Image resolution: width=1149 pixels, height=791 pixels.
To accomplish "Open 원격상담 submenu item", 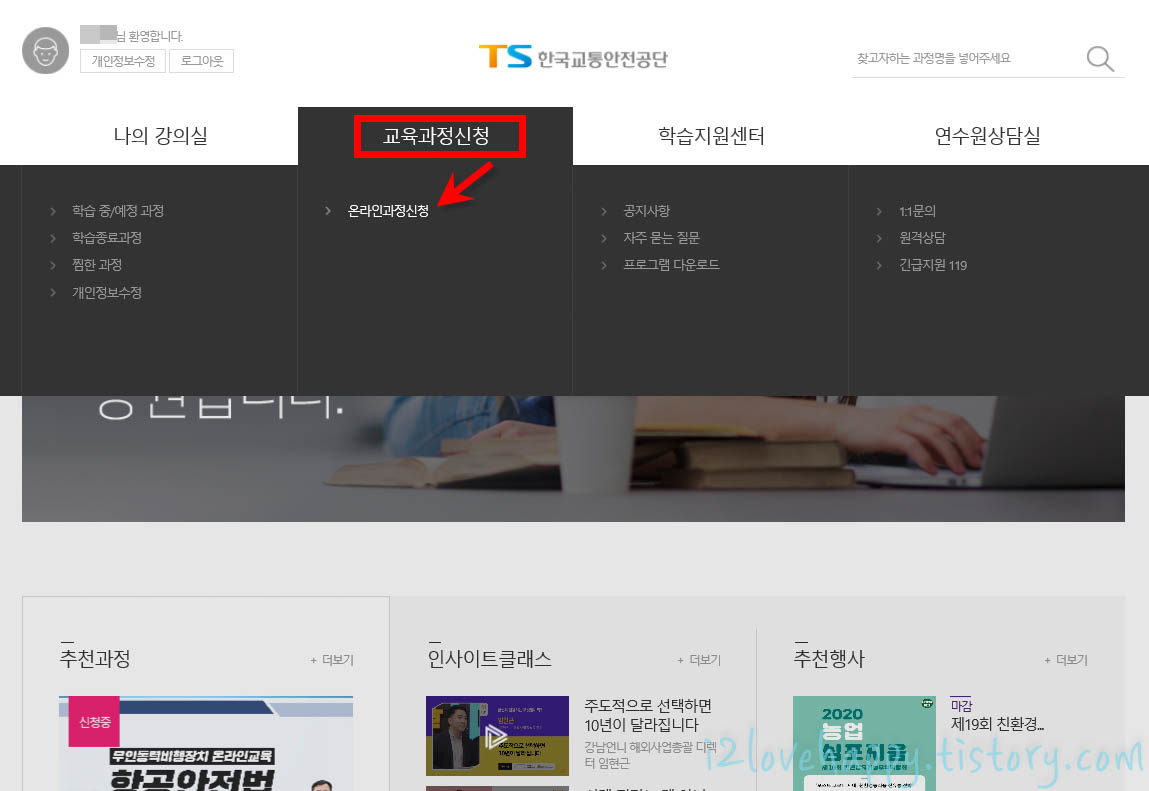I will pyautogui.click(x=923, y=238).
